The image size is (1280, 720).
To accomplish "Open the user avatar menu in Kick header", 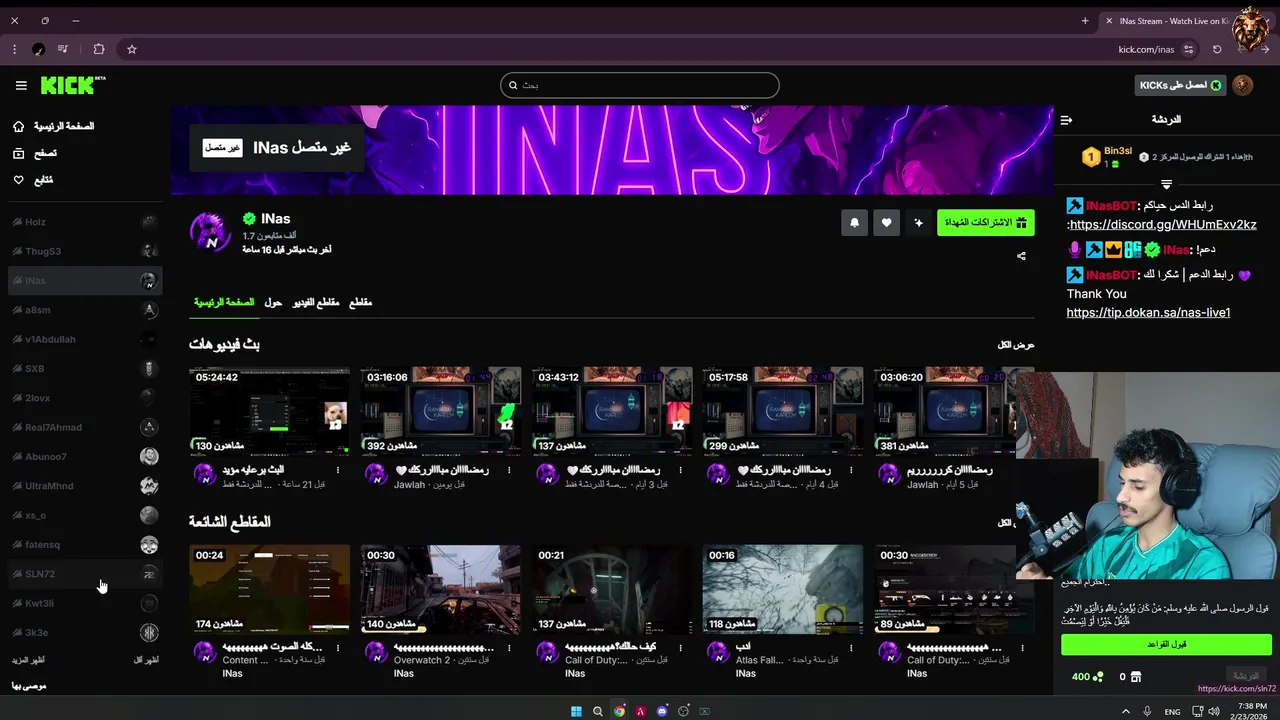I will (x=1242, y=85).
